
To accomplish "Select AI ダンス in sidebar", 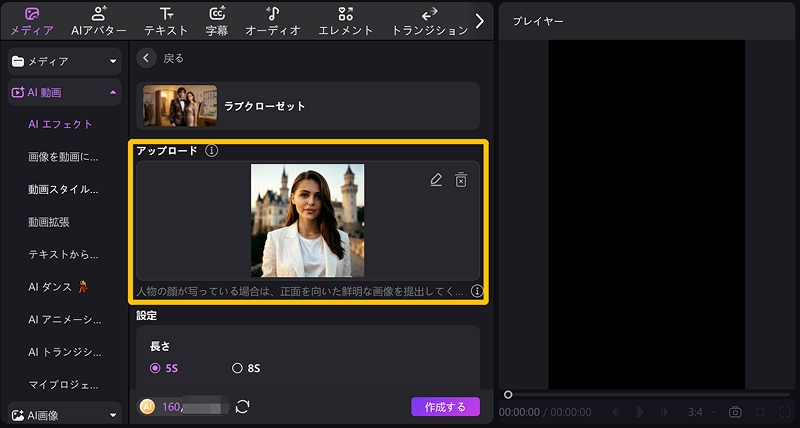I will [58, 287].
